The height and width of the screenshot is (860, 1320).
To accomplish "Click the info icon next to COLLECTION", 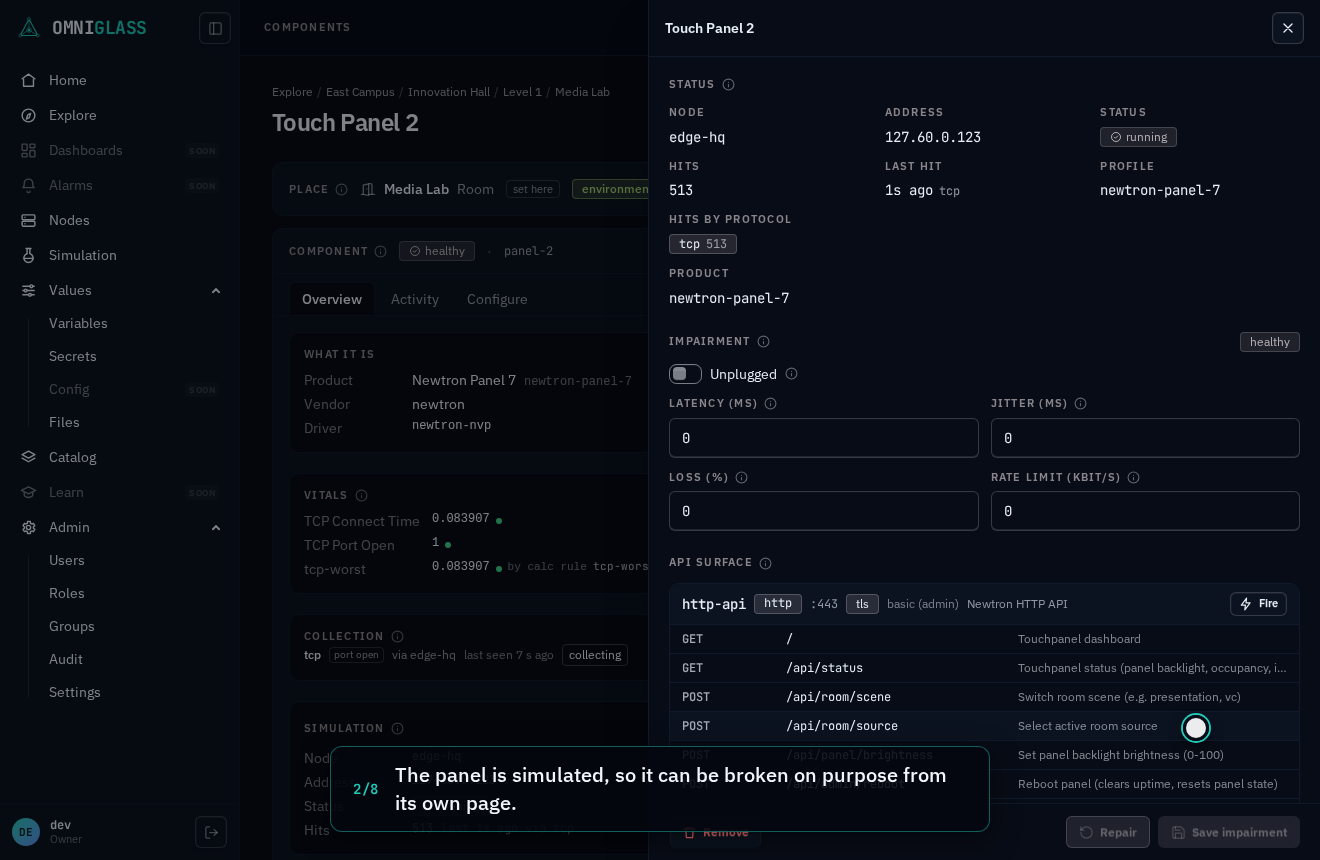I will [x=397, y=637].
